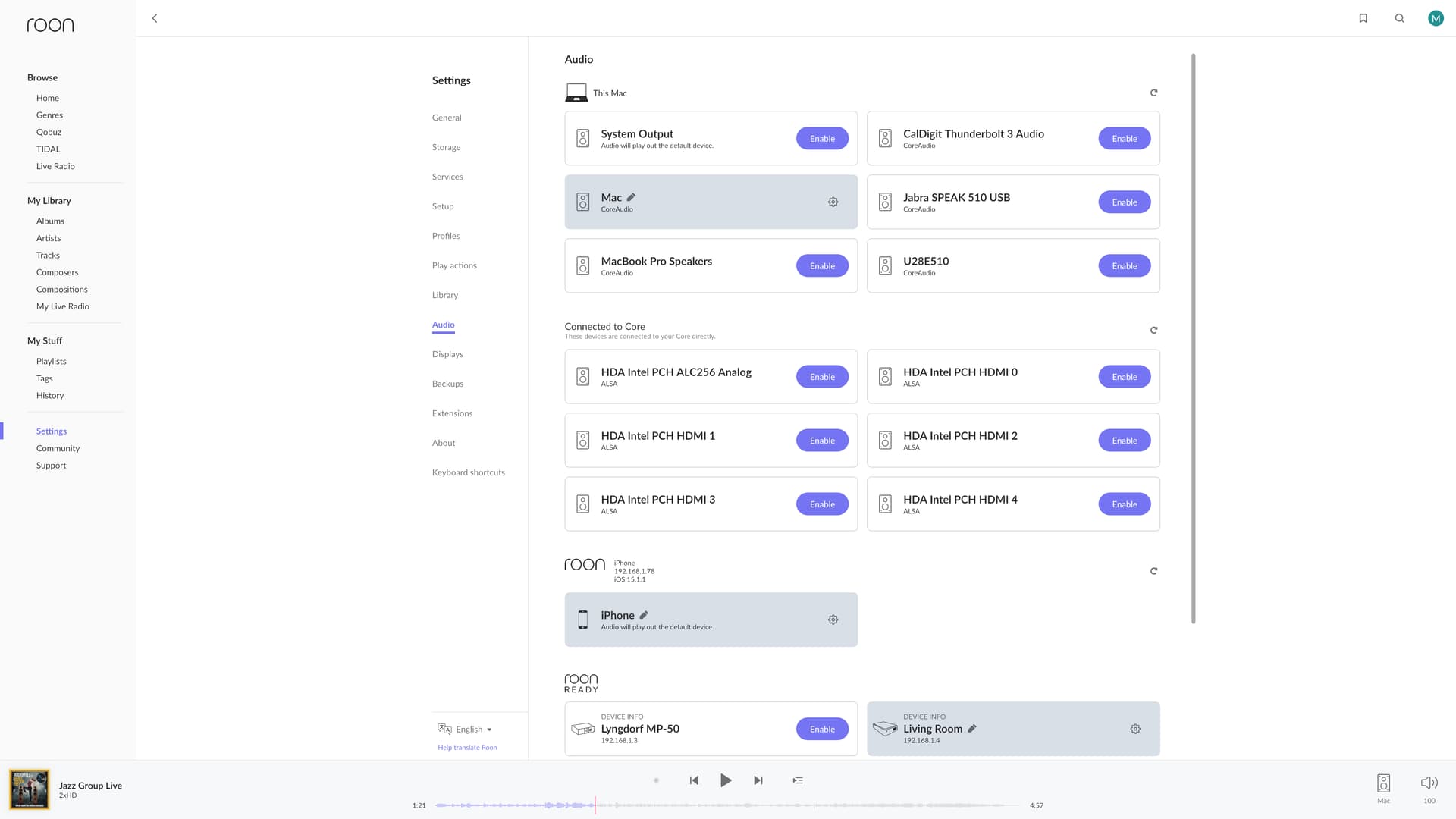Click the Roon logo in the sidebar
Viewport: 1456px width, 819px height.
coord(51,25)
